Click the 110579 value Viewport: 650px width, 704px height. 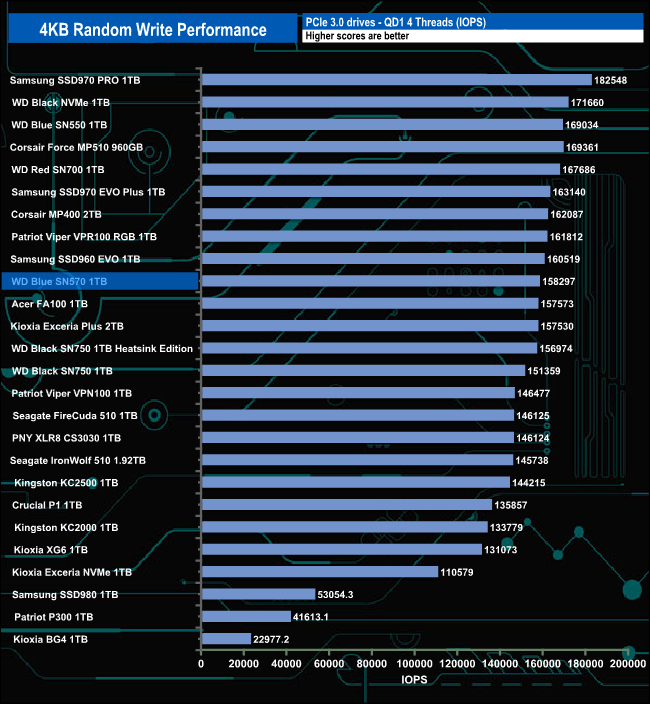coord(457,572)
